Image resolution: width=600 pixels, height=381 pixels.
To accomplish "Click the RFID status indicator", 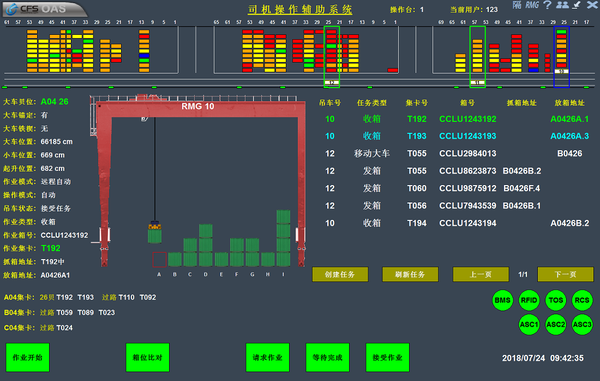I will click(529, 300).
